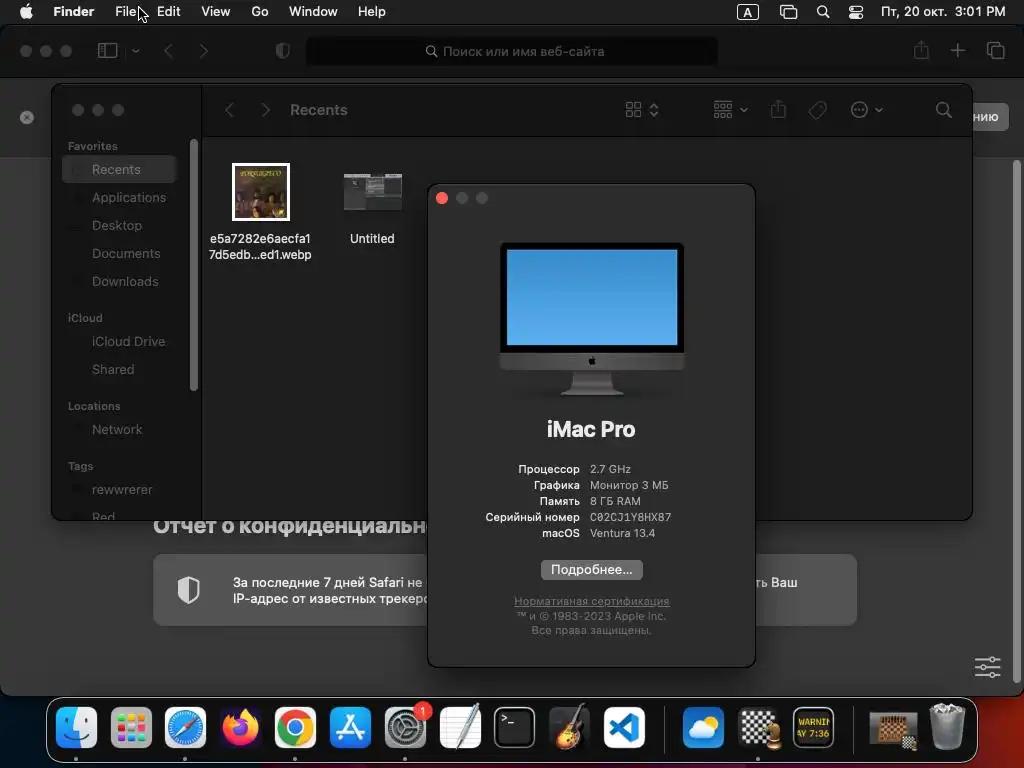This screenshot has width=1024, height=768.
Task: Click the Finder sidebar scrollbar
Action: pos(193,264)
